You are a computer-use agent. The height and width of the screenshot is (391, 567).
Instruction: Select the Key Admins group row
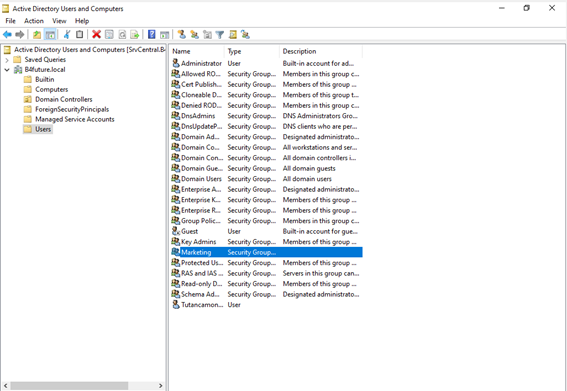tap(267, 242)
